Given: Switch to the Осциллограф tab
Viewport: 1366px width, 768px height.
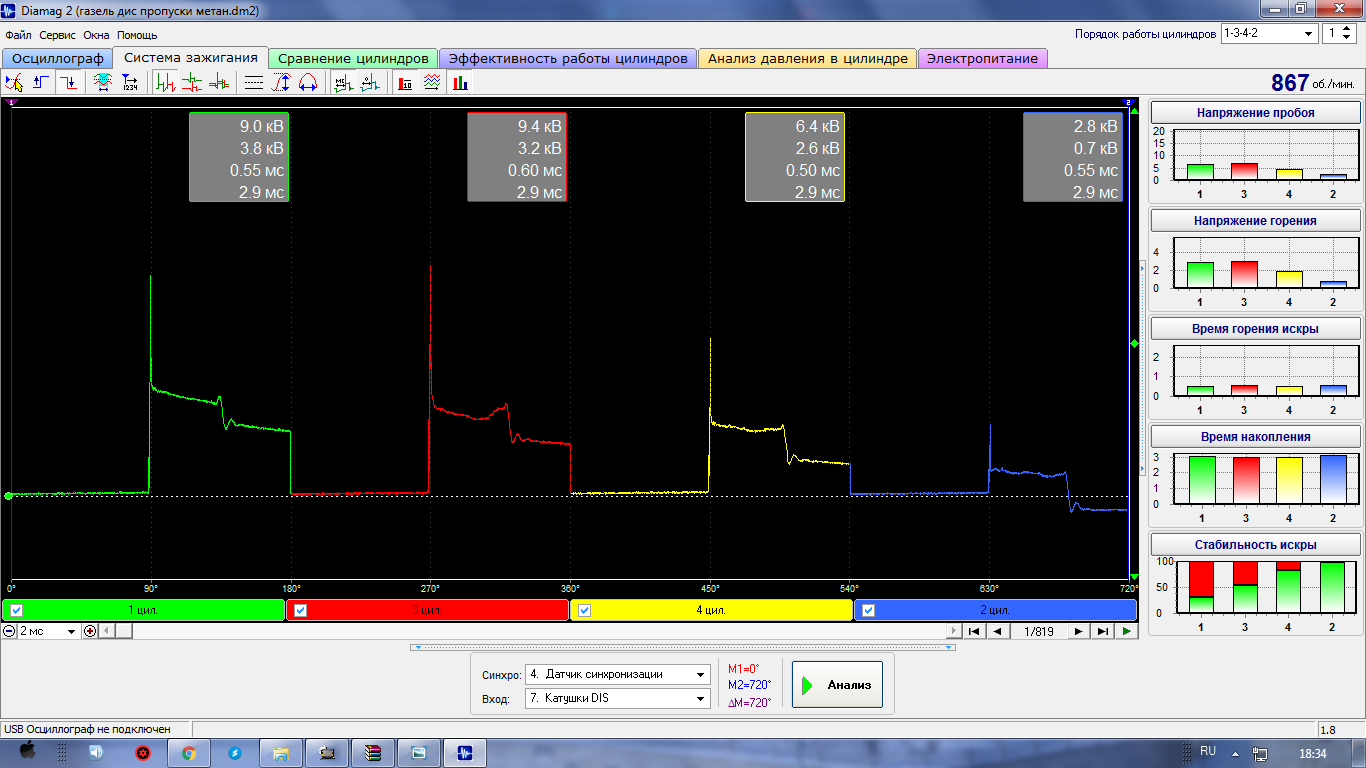Looking at the screenshot, I should [57, 59].
